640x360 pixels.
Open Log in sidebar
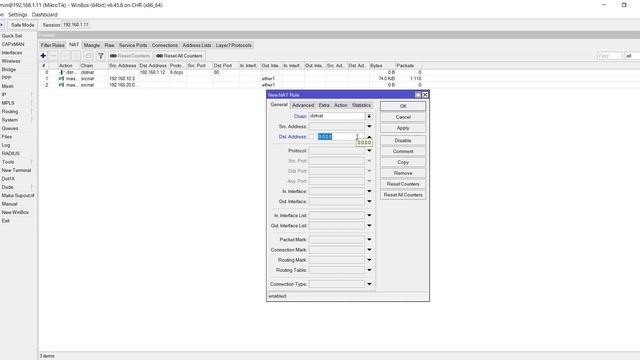coord(6,145)
